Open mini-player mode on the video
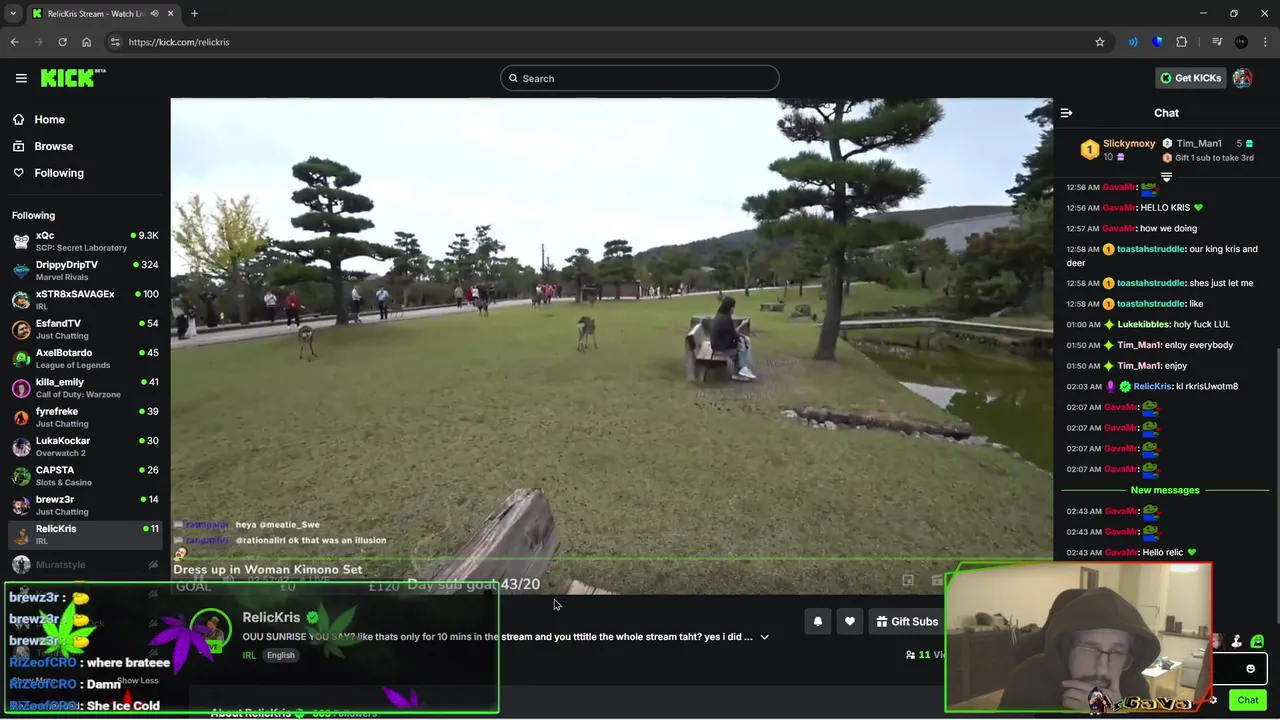Image resolution: width=1280 pixels, height=720 pixels. 908,580
